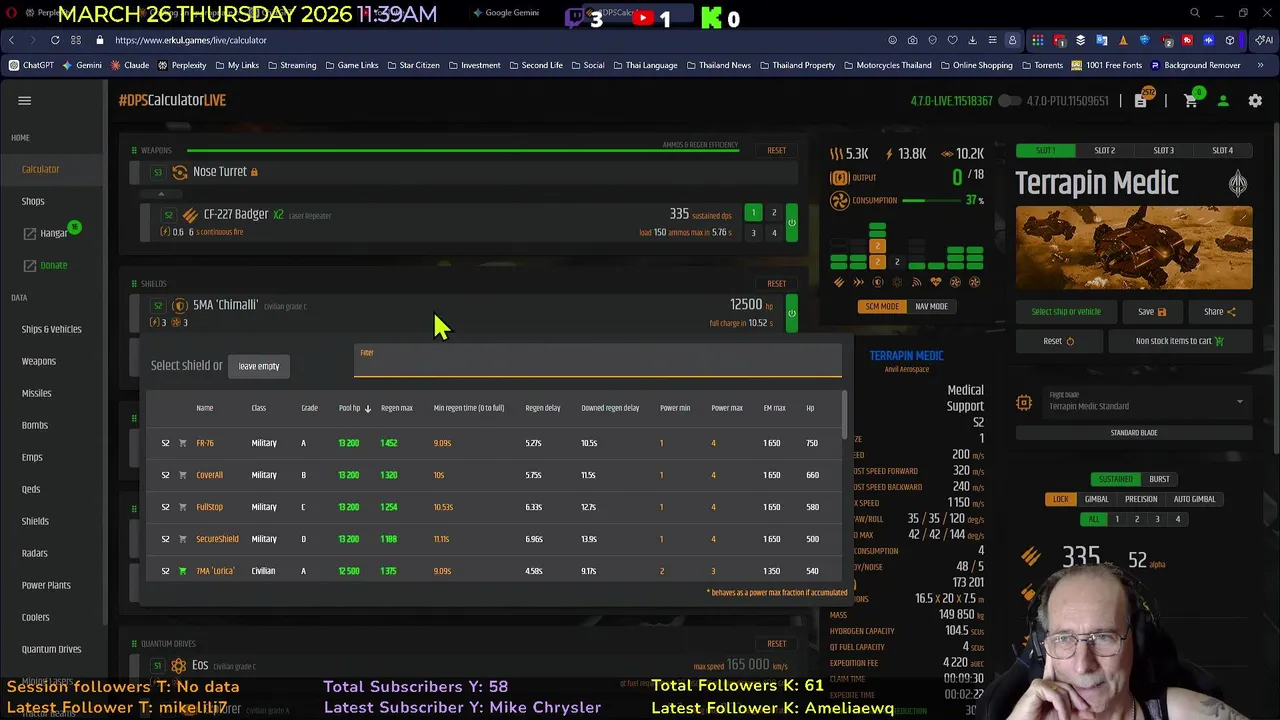The image size is (1280, 720).
Task: Open the Thailand Property bookmarks folder
Action: (x=796, y=65)
